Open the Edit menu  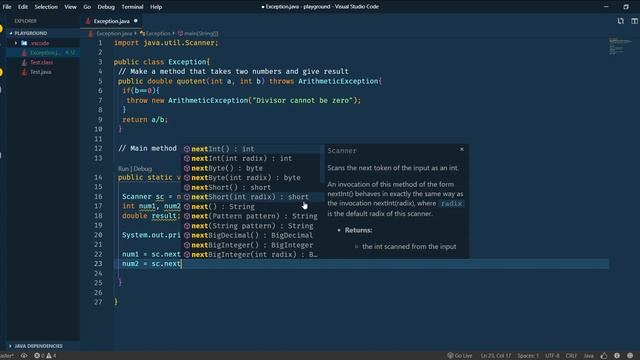pos(23,7)
